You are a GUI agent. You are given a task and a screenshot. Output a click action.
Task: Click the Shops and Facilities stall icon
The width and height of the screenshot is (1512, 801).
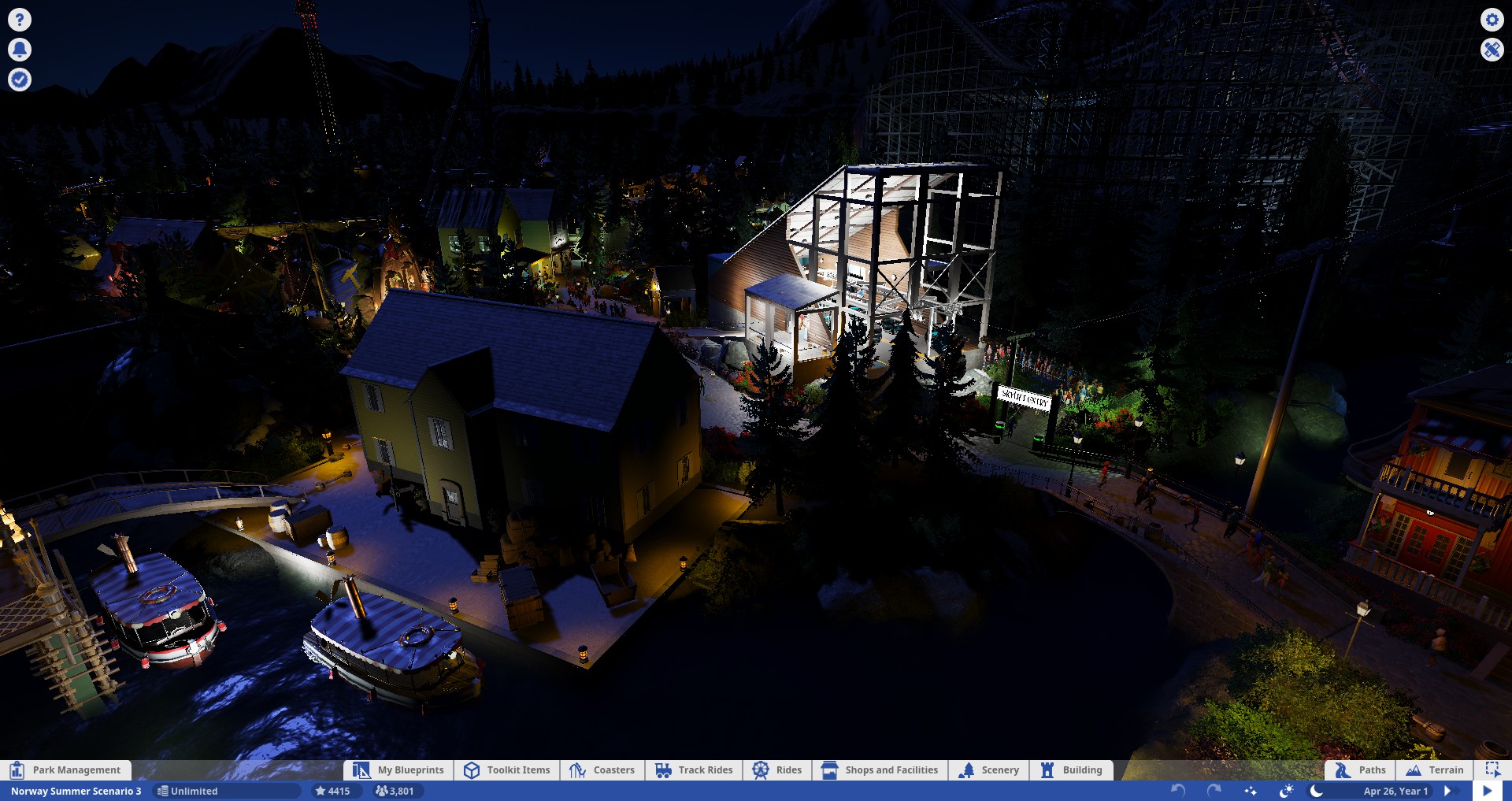(829, 770)
